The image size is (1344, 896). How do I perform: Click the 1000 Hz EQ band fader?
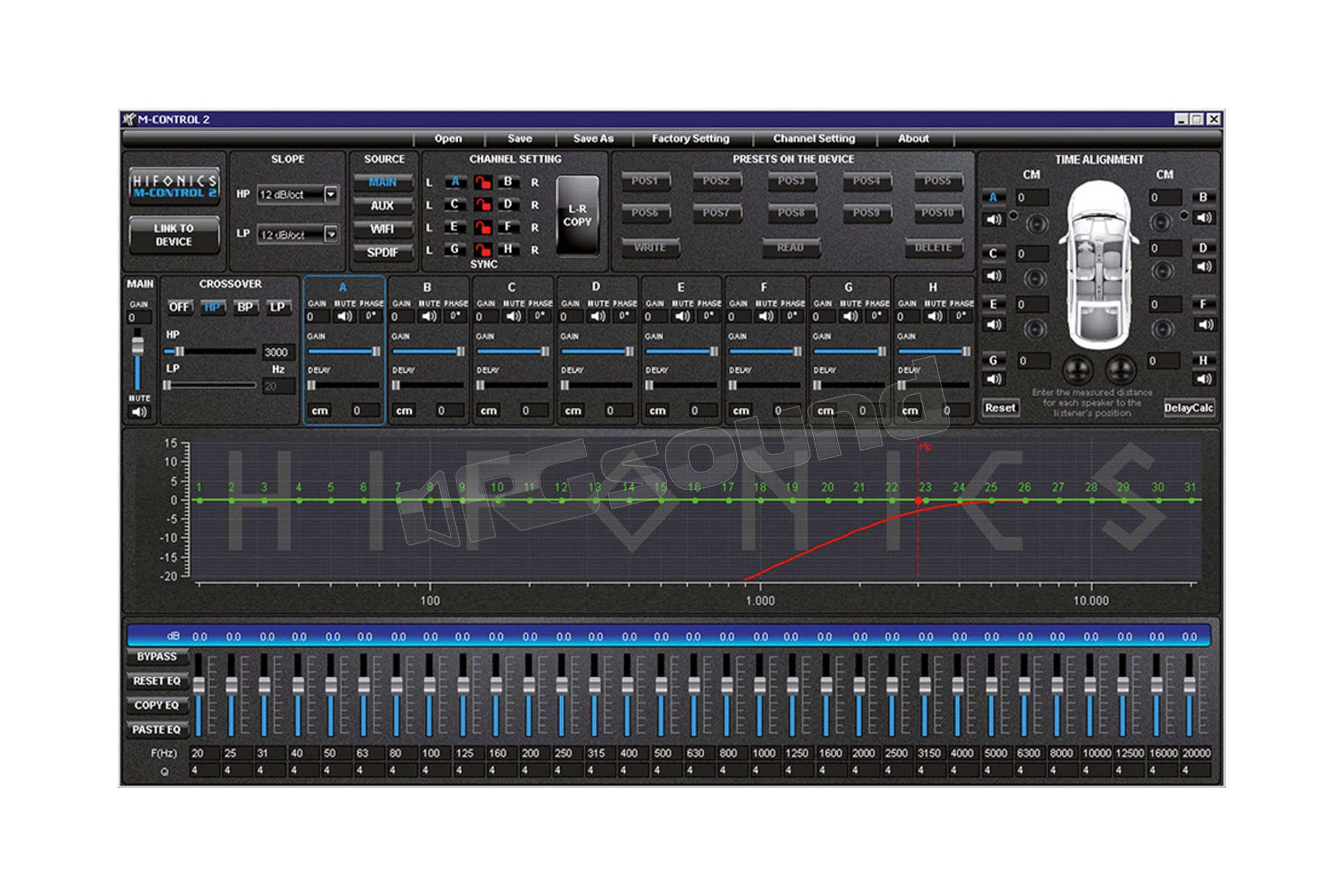759,694
